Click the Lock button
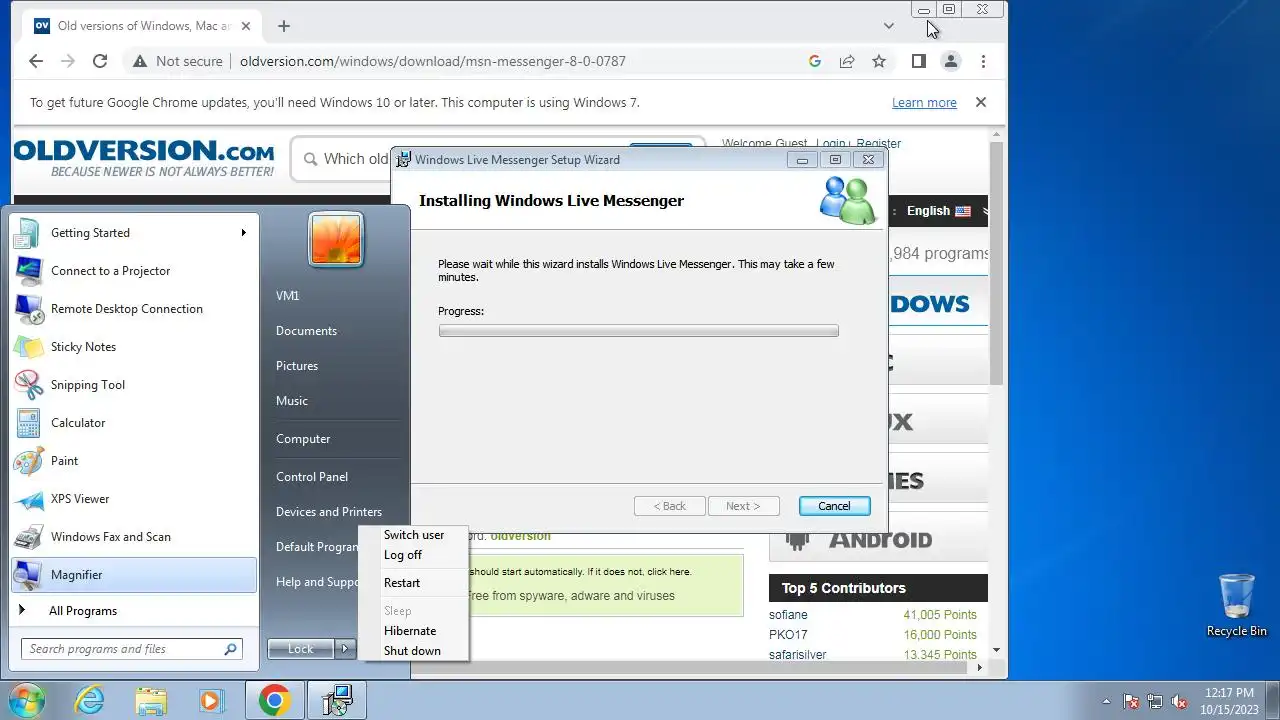1280x720 pixels. click(301, 649)
